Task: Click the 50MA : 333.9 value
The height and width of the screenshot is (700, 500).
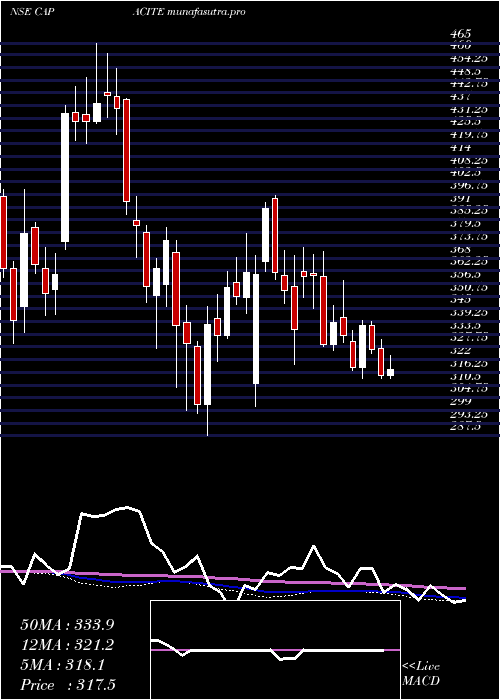Action: coord(67,625)
